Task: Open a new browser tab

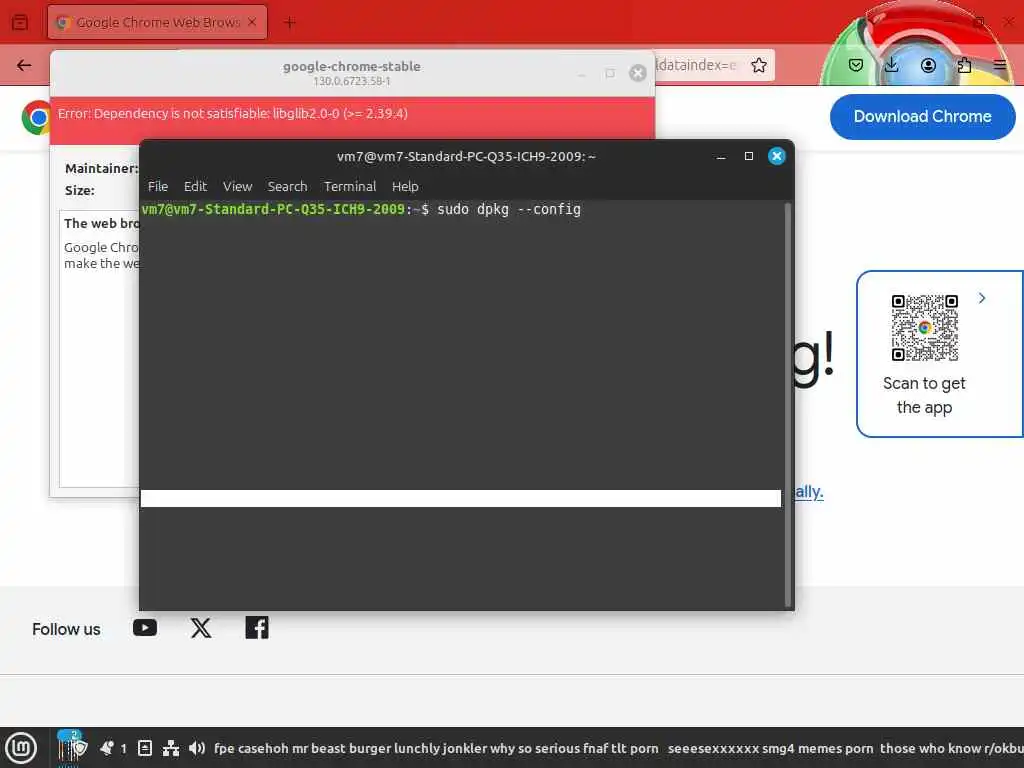Action: (290, 23)
